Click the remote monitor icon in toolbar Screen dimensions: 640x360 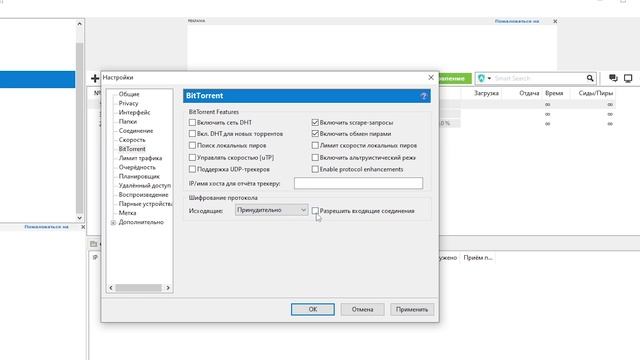tap(628, 78)
